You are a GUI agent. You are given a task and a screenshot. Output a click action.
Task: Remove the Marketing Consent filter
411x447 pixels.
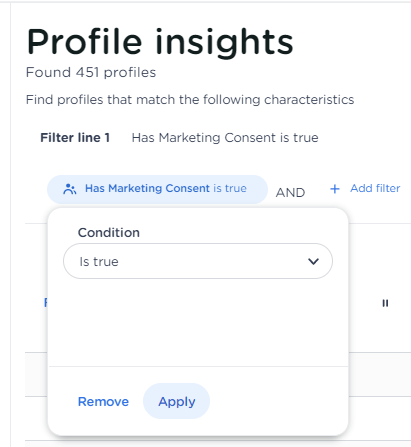click(x=103, y=402)
